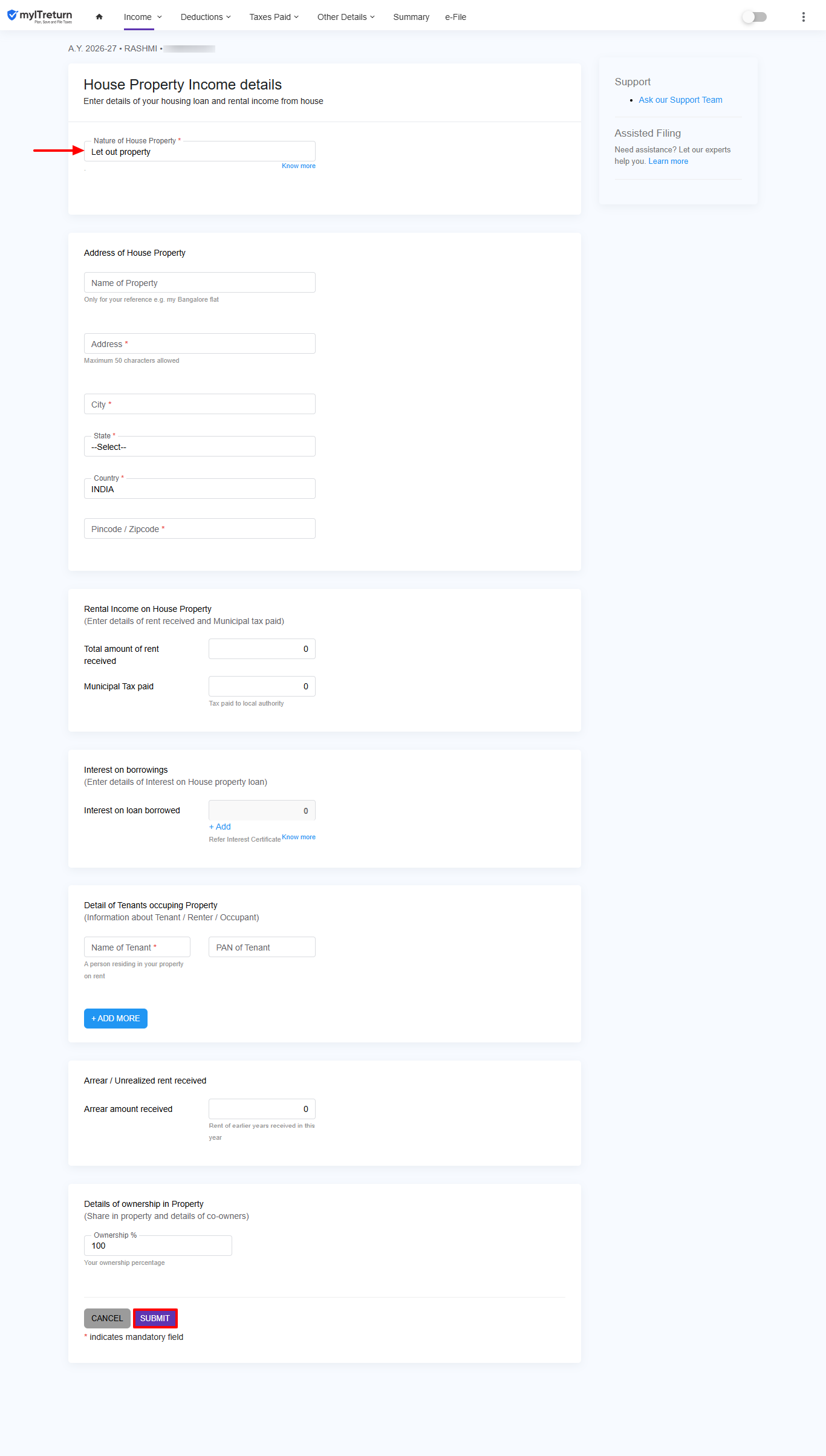Open Know more beside Refer Interest Certificate
This screenshot has height=1456, width=826.
(x=299, y=837)
